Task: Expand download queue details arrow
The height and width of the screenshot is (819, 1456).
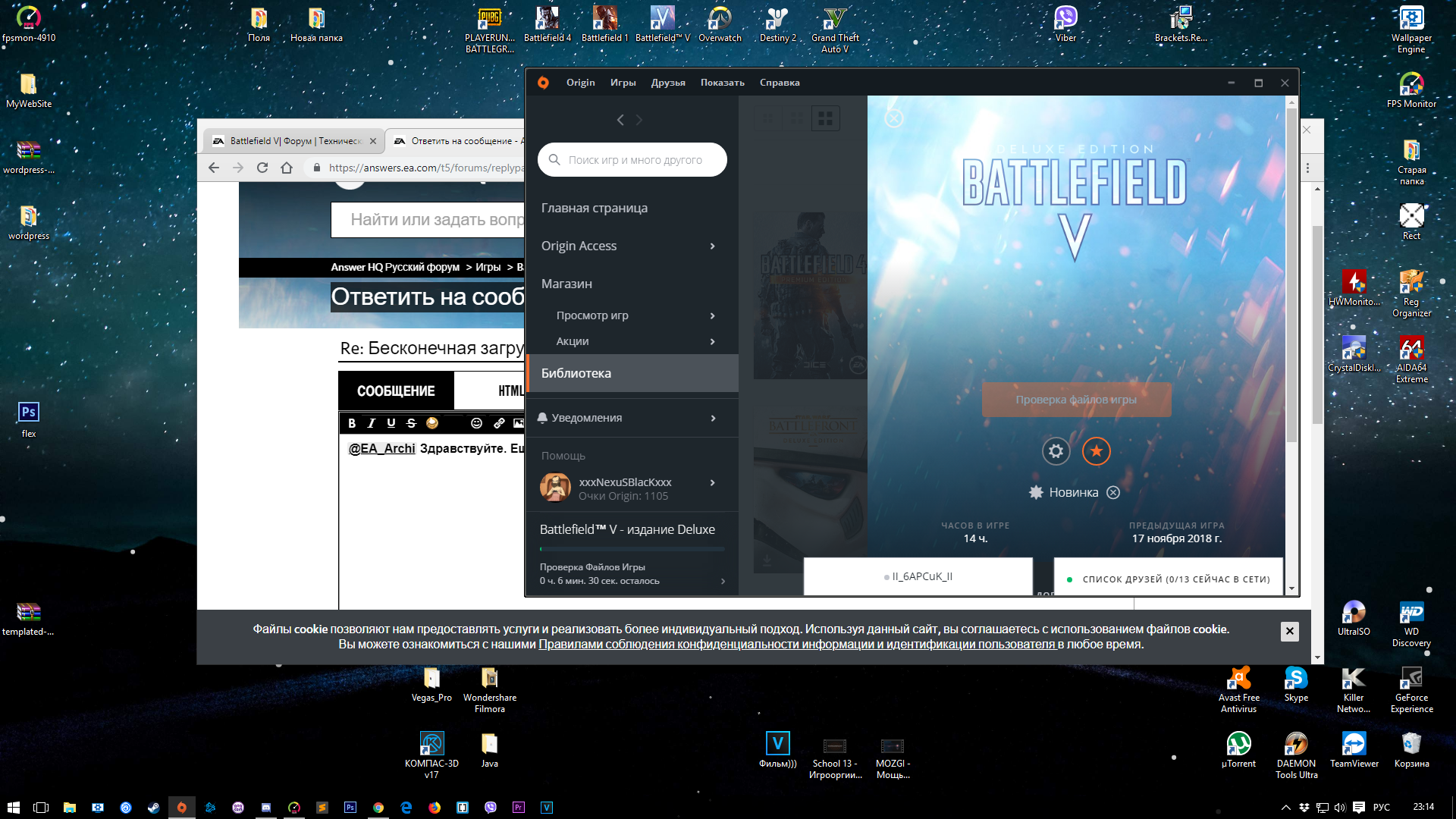Action: click(x=723, y=581)
